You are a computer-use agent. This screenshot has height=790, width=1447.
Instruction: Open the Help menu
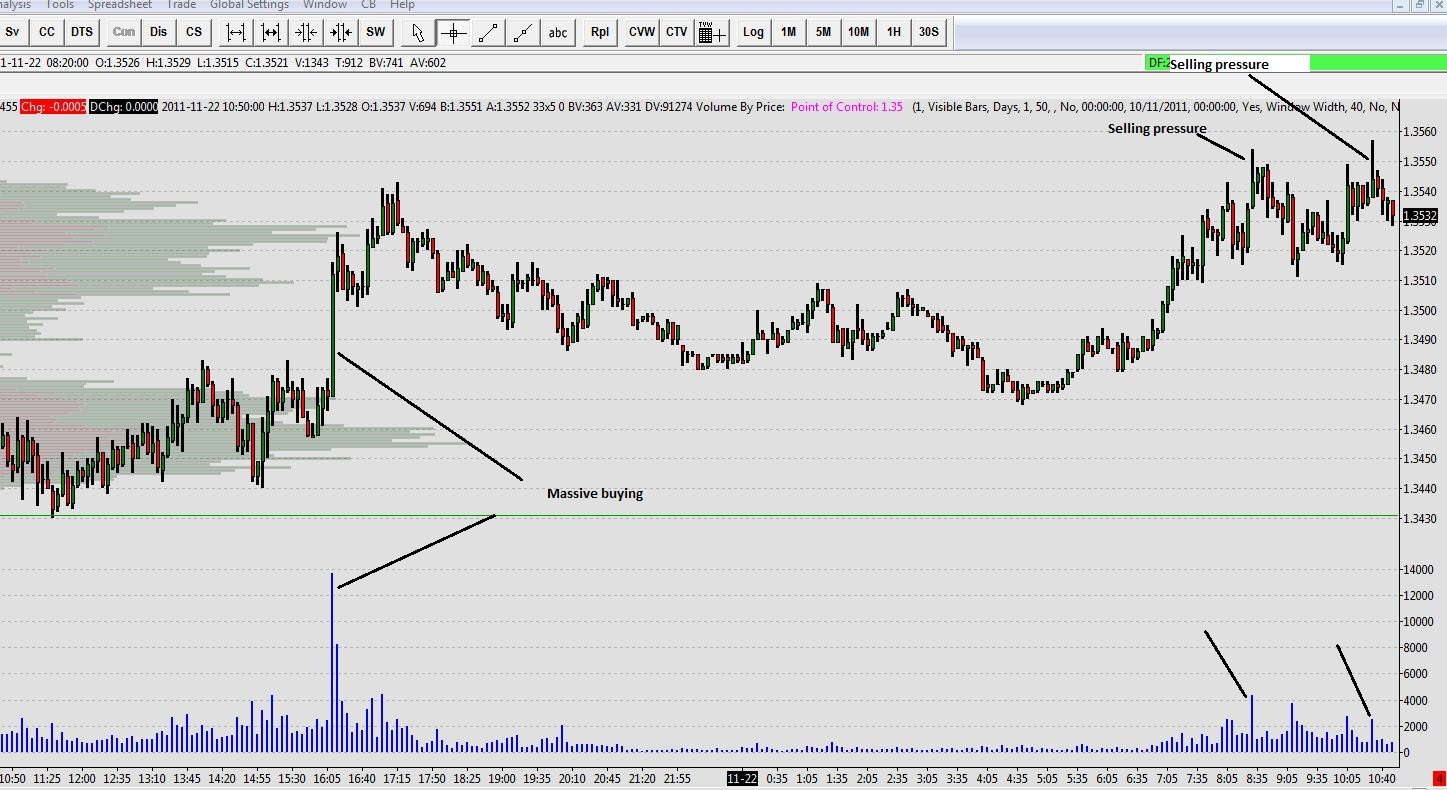[402, 5]
